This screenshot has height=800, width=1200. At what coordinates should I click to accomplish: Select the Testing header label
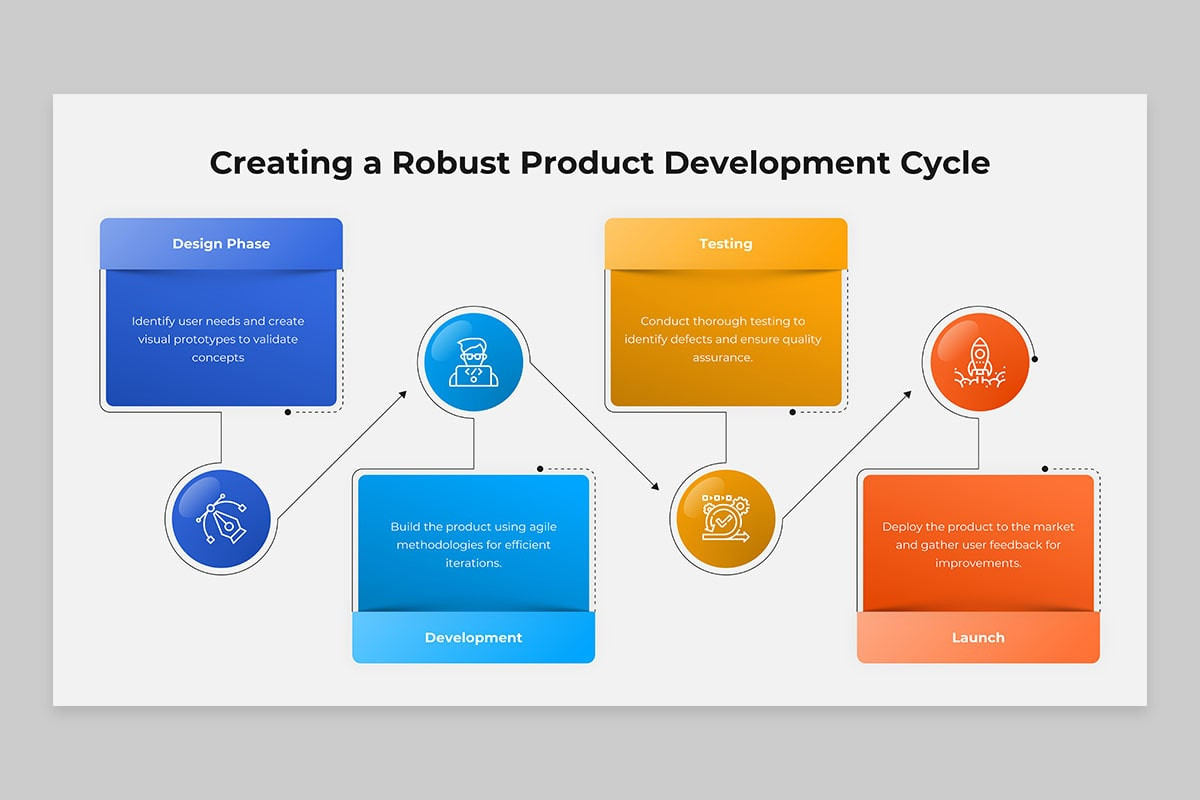(x=726, y=243)
